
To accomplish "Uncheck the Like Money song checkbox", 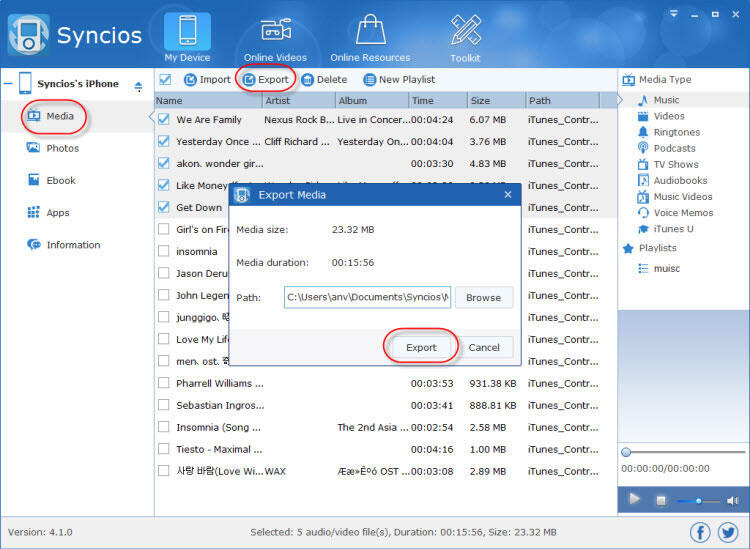I will (164, 185).
